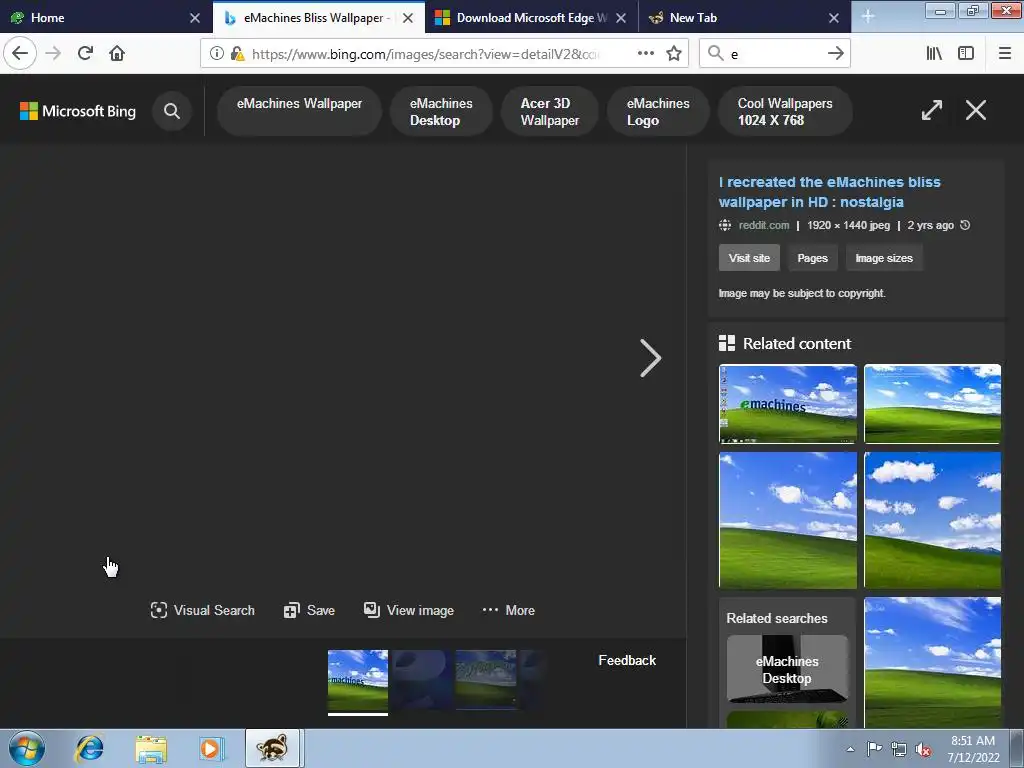Image resolution: width=1024 pixels, height=768 pixels.
Task: Open Windows Media Player from taskbar
Action: pyautogui.click(x=211, y=748)
